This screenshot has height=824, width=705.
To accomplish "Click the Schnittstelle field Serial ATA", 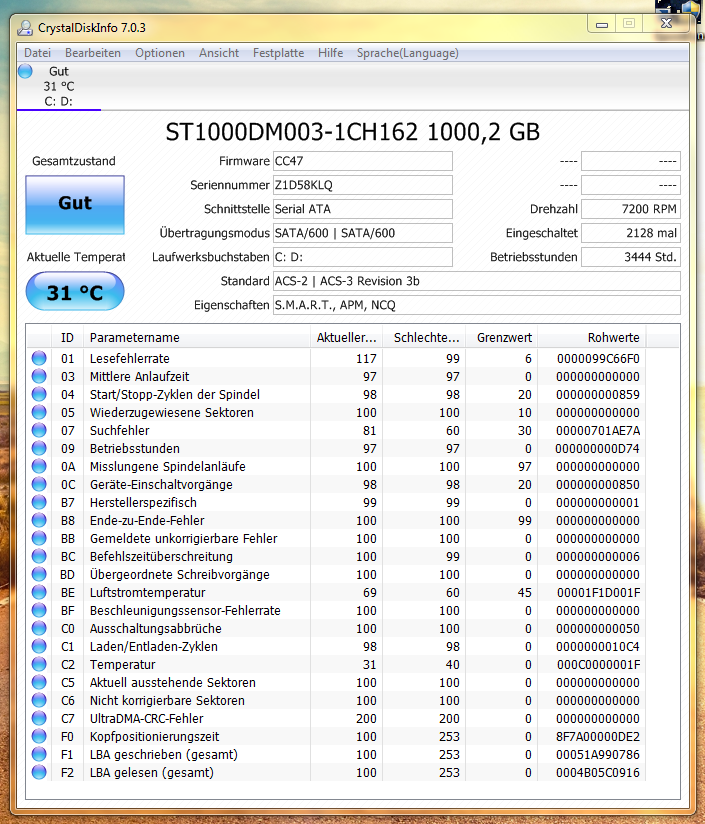I will coord(362,209).
